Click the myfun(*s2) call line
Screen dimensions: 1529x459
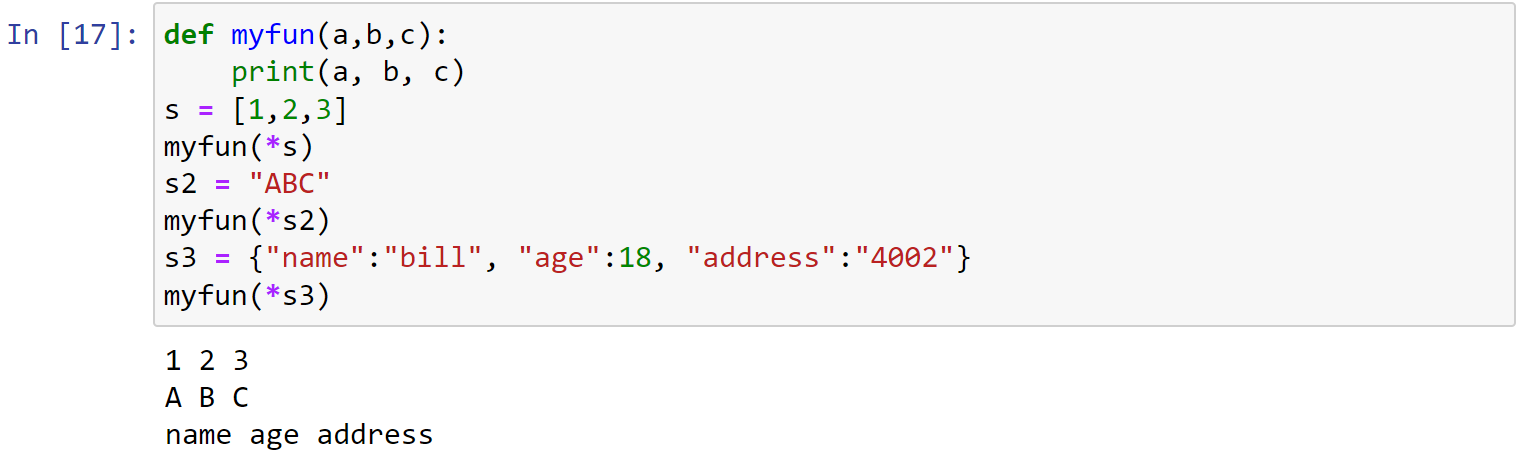[248, 221]
